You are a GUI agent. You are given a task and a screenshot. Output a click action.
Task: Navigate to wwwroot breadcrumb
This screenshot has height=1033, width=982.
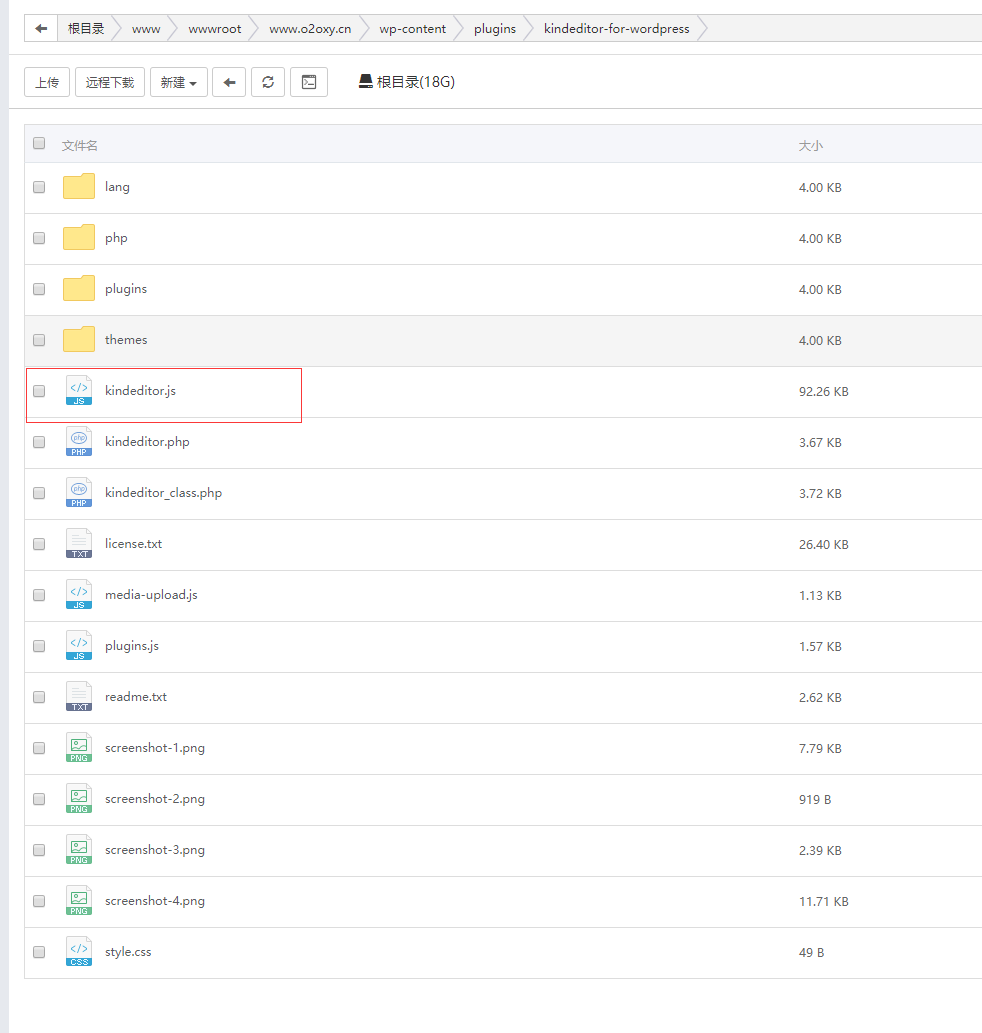[x=215, y=29]
